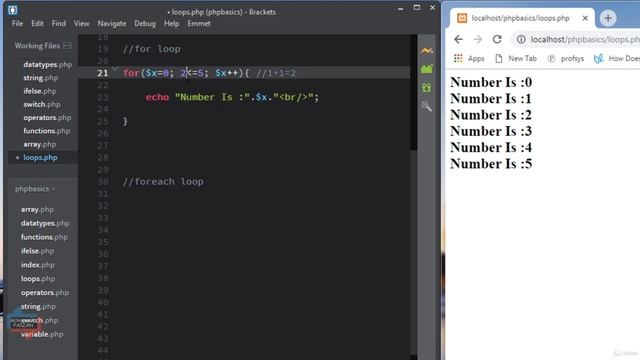The height and width of the screenshot is (360, 640).
Task: Click line number 21 in the gutter
Action: point(102,73)
